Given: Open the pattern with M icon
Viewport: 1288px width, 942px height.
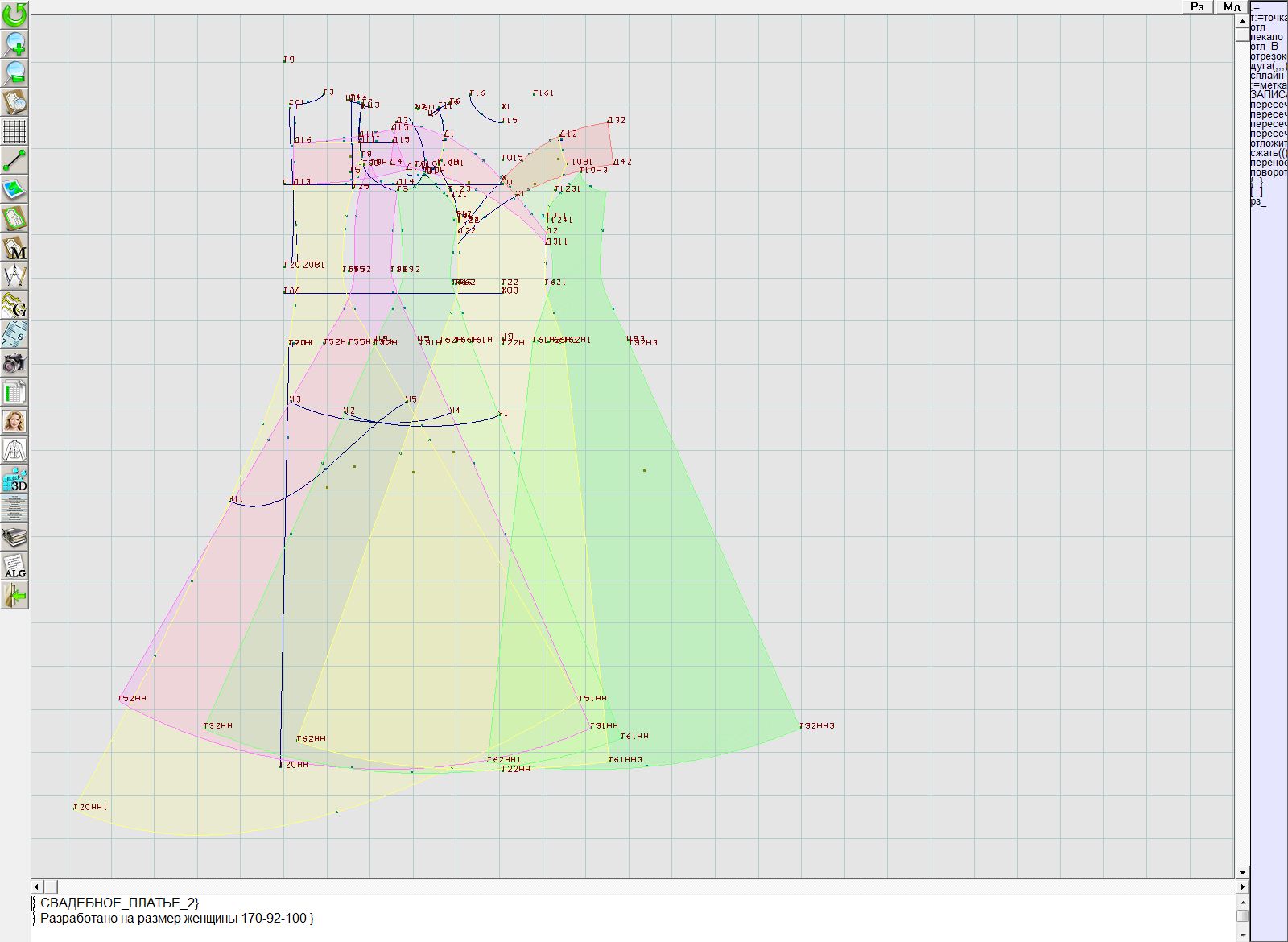Looking at the screenshot, I should point(14,248).
